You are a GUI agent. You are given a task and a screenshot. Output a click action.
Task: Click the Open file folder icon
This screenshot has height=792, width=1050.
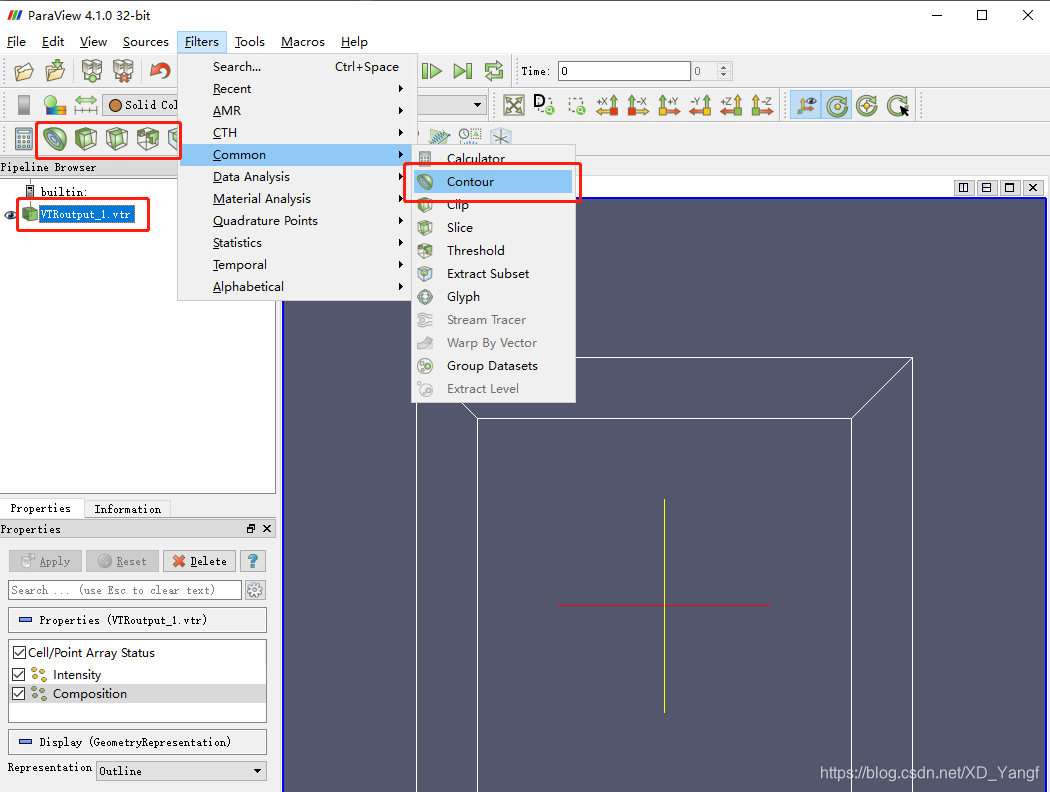(x=24, y=70)
